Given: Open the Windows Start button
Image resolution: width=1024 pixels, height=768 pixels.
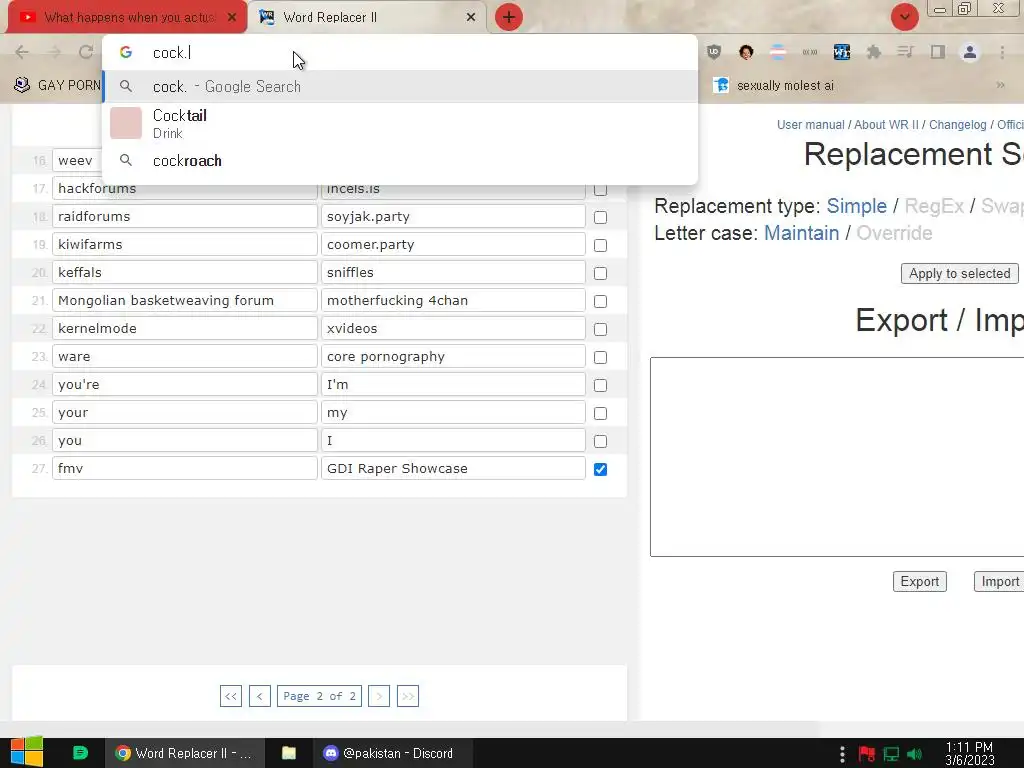Looking at the screenshot, I should (27, 753).
